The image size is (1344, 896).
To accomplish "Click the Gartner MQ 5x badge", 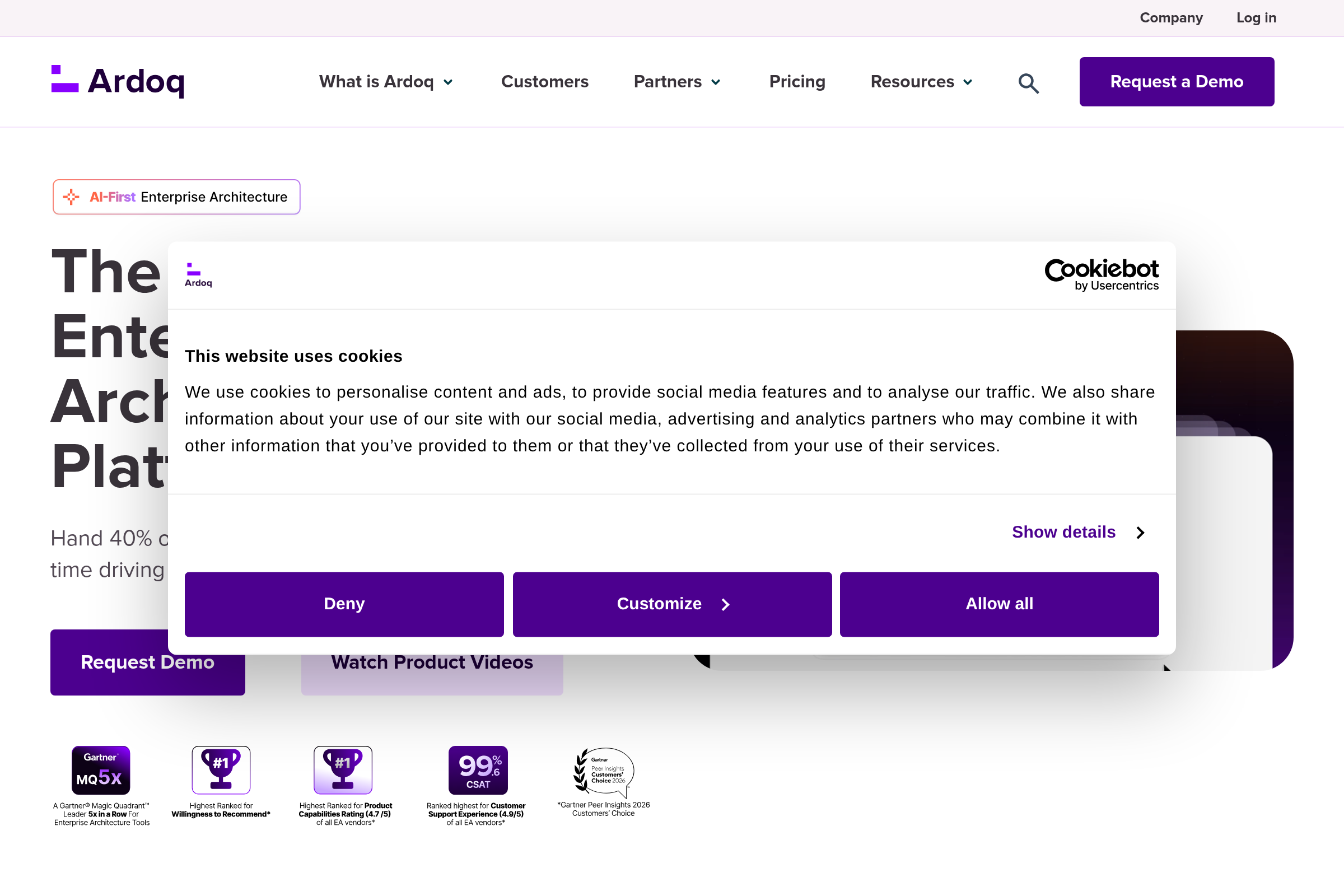I will (x=101, y=769).
